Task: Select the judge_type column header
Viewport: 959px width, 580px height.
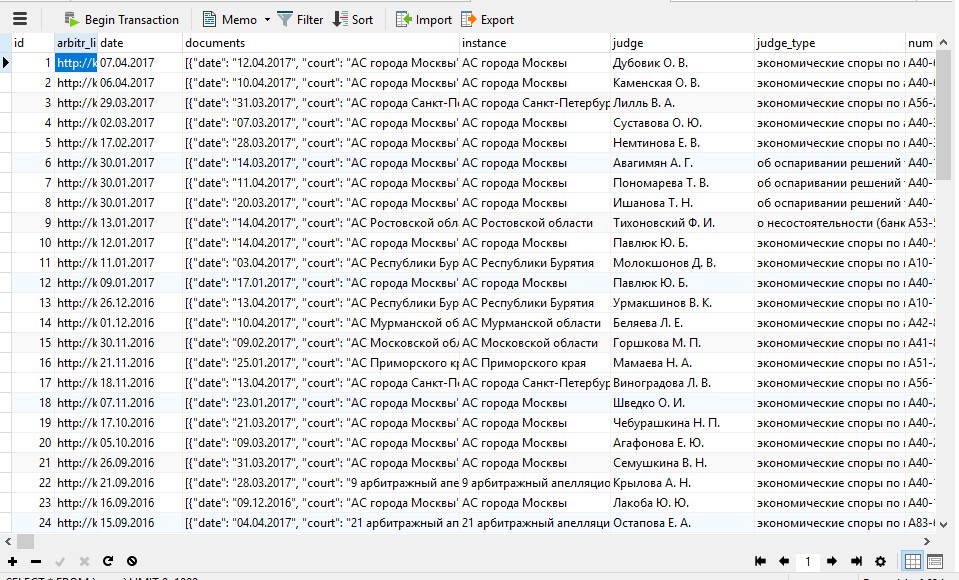Action: [x=829, y=43]
